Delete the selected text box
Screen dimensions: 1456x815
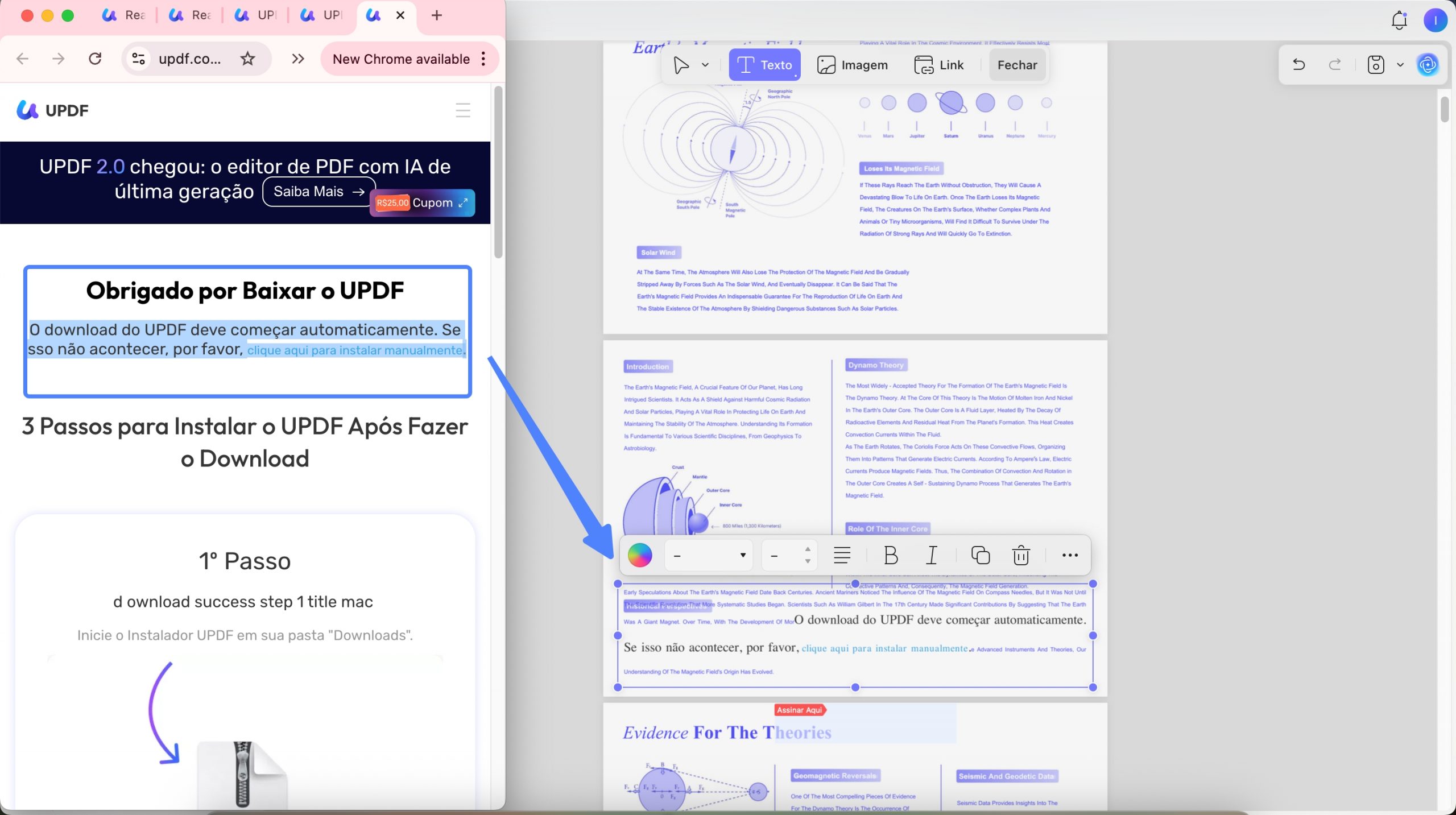1021,555
